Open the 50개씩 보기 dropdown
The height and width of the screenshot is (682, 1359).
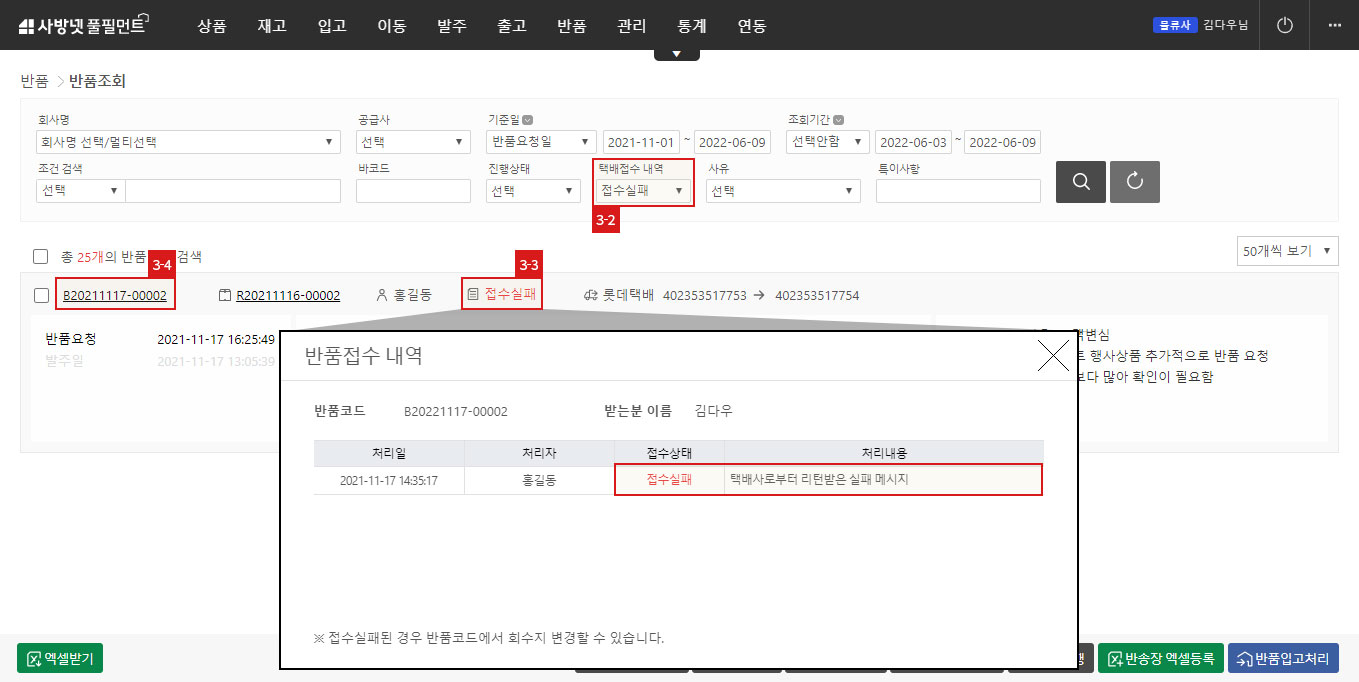[1287, 251]
